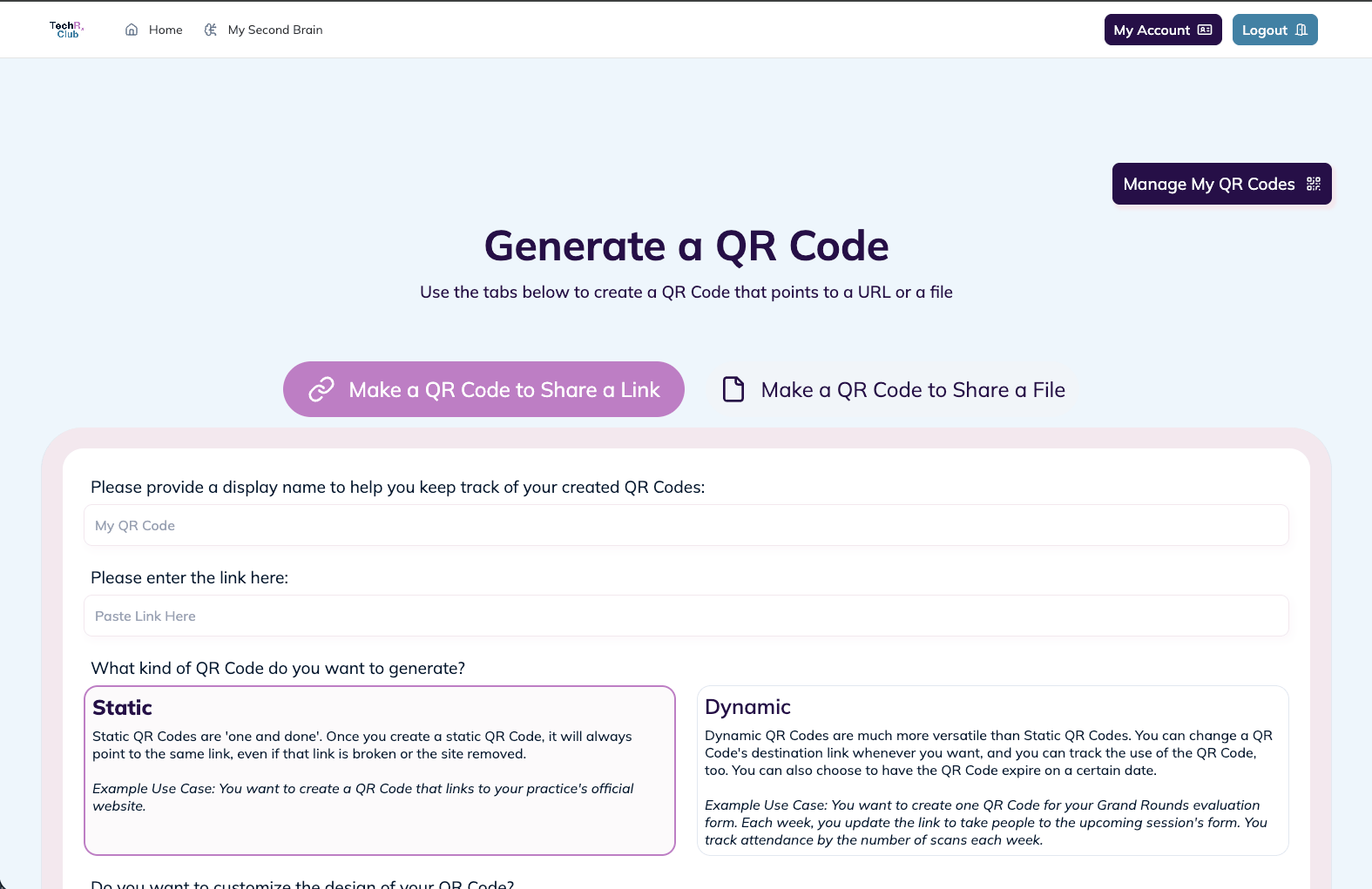Click the chain link icon on the Link tab

tap(321, 389)
